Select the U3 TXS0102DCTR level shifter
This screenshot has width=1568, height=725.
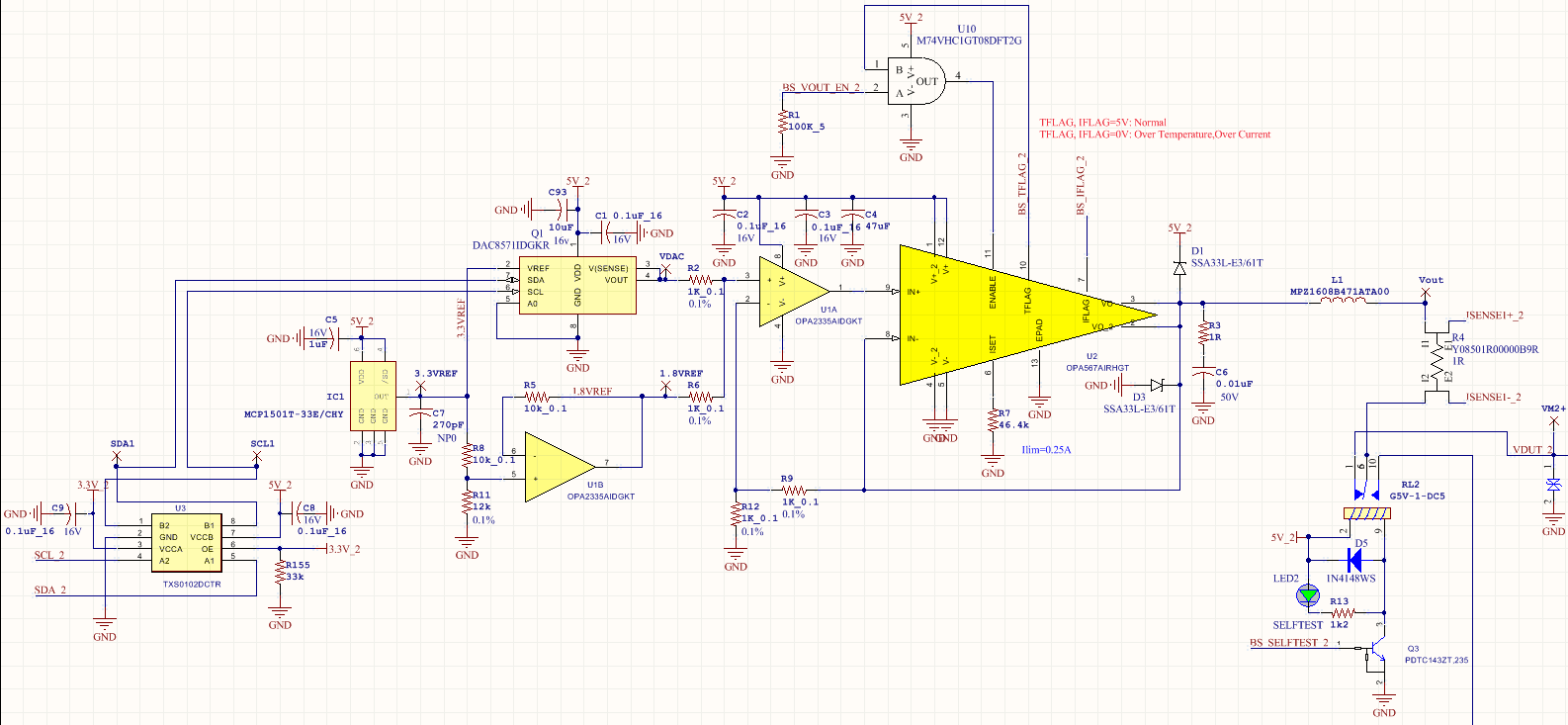pos(186,542)
